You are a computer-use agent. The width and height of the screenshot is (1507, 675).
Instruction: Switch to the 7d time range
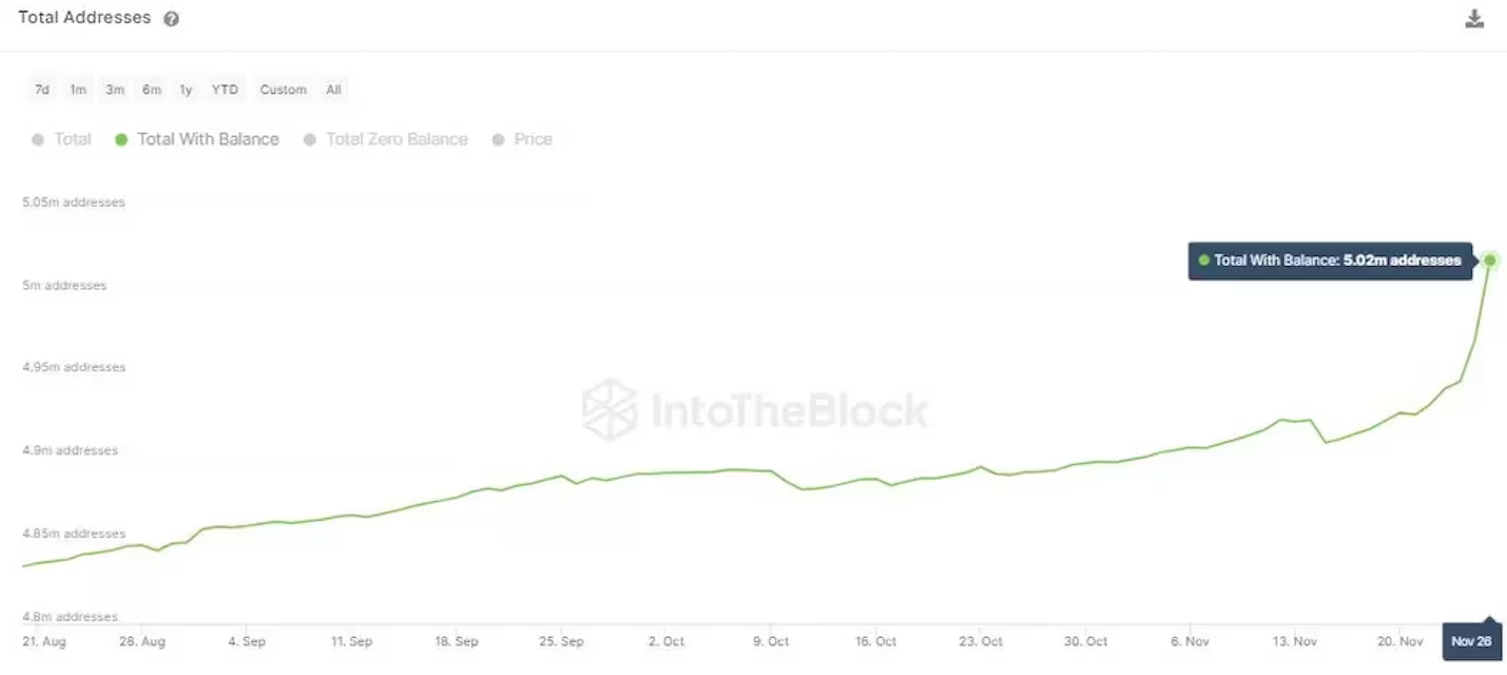pyautogui.click(x=41, y=89)
